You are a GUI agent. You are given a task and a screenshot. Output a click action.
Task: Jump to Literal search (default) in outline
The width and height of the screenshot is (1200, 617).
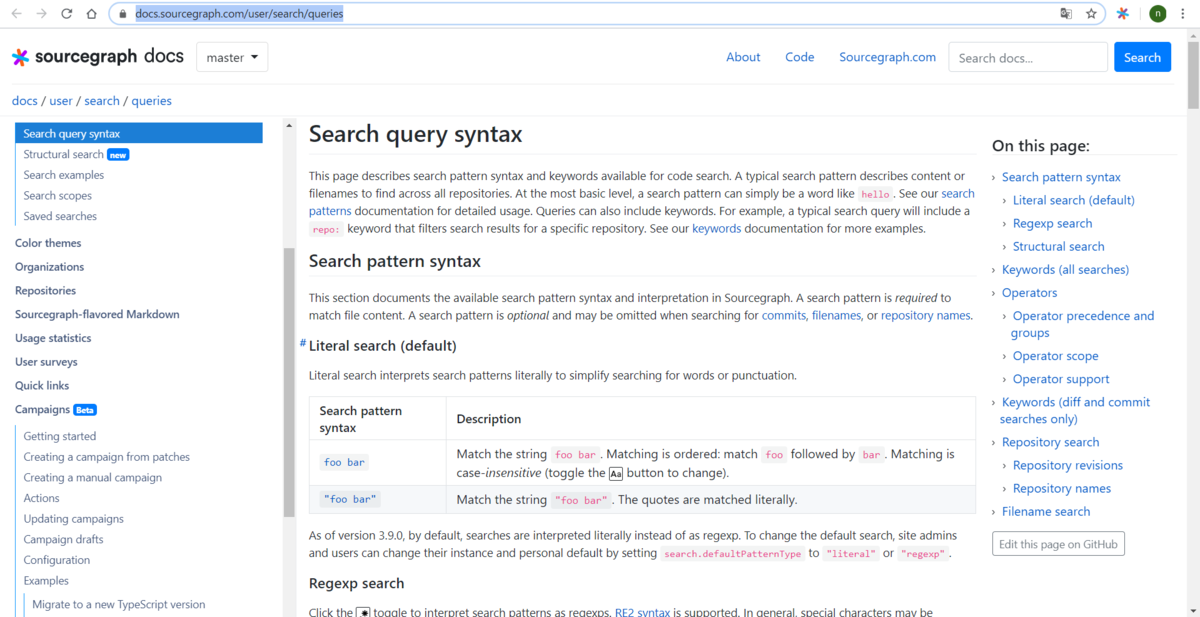click(x=1074, y=200)
